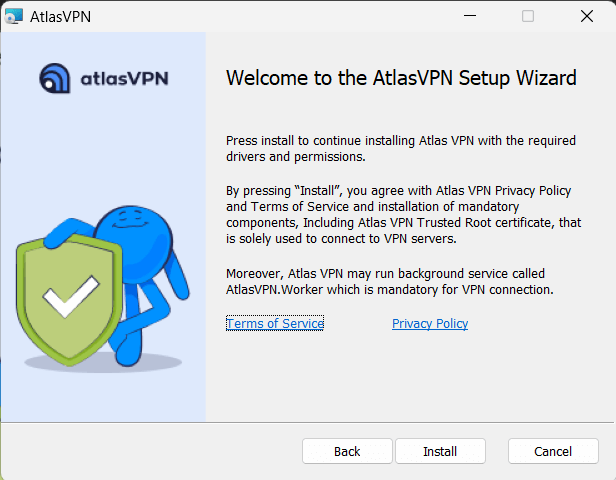Click the atlasVPN wordmark text in sidebar
Image resolution: width=616 pixels, height=480 pixels.
[126, 78]
